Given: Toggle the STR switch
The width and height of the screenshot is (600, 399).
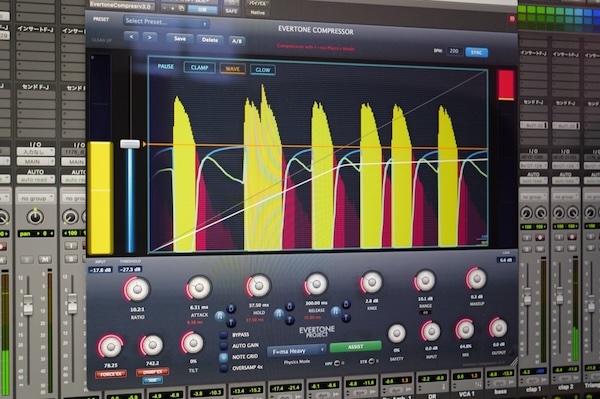Looking at the screenshot, I should point(372,361).
